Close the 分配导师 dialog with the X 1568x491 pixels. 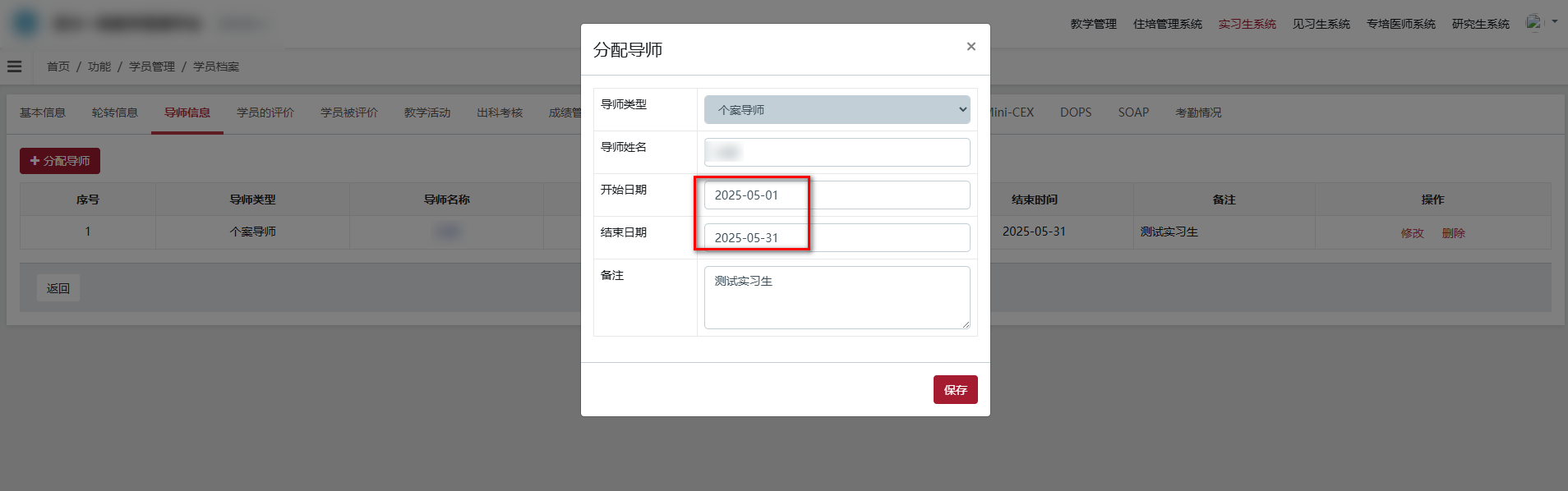click(x=971, y=47)
